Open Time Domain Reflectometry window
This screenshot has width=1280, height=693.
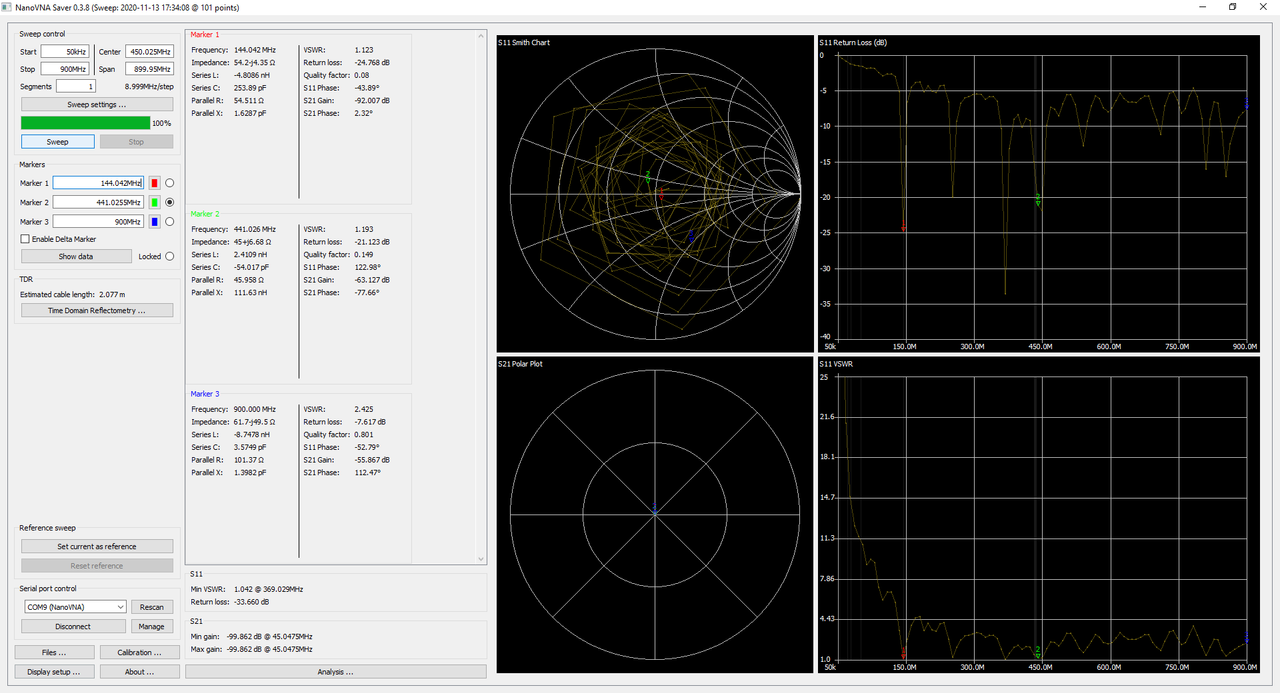point(97,310)
